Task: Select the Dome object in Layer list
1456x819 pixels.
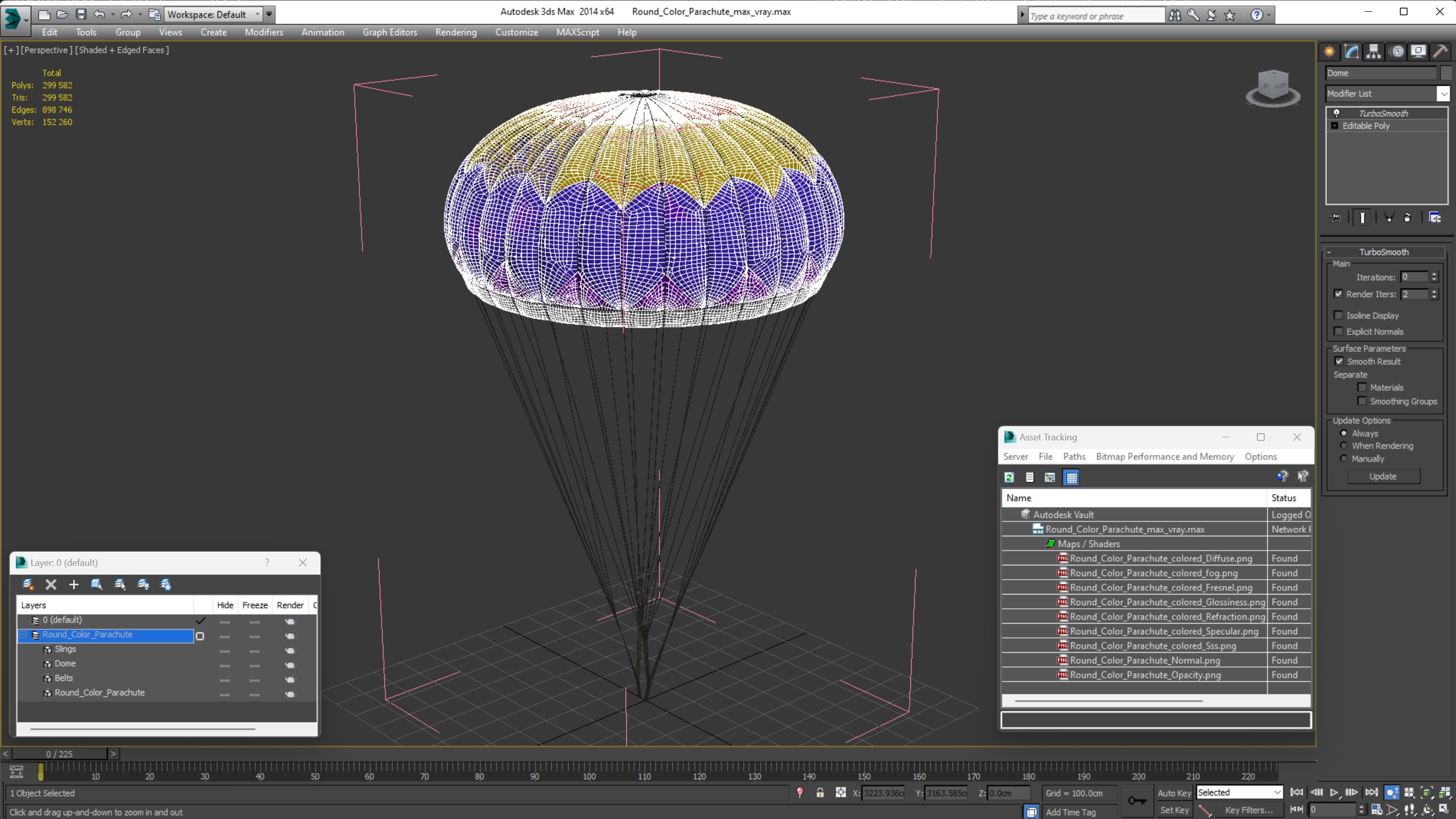Action: tap(65, 663)
